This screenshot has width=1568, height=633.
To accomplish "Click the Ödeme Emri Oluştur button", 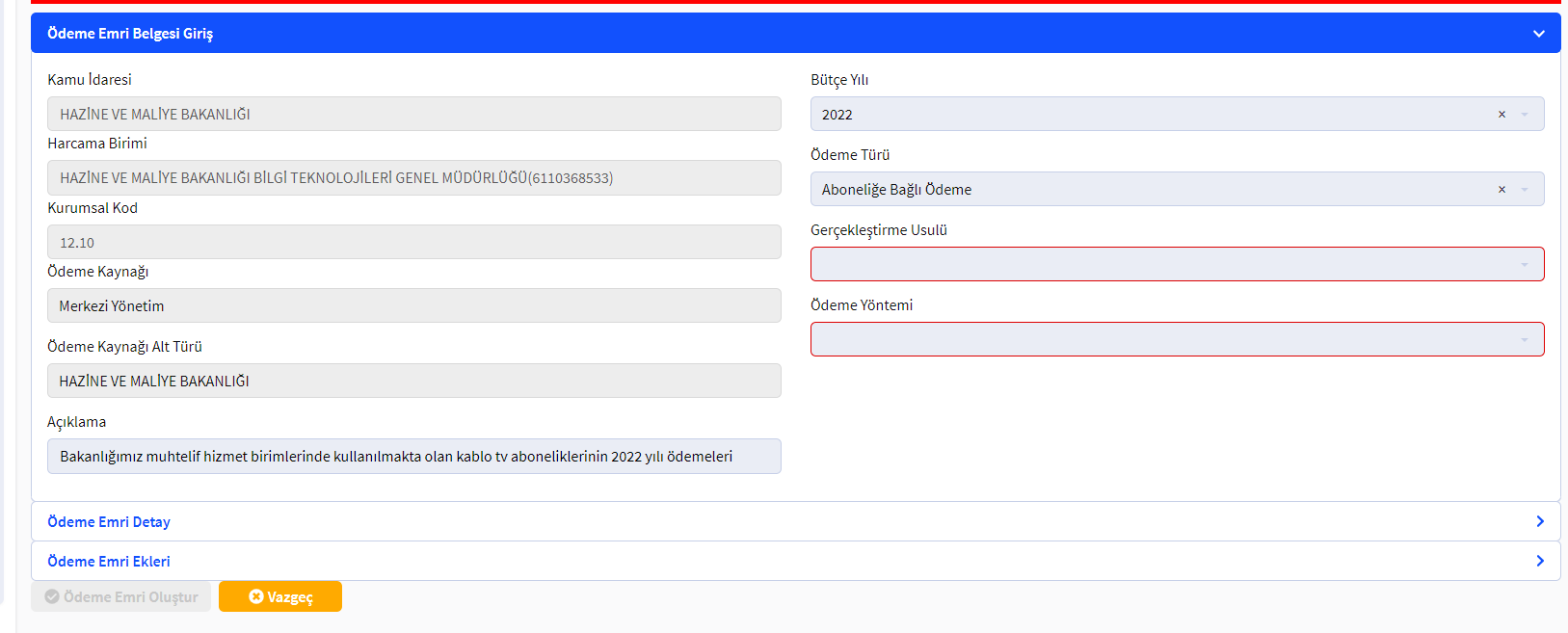I will click(x=121, y=596).
